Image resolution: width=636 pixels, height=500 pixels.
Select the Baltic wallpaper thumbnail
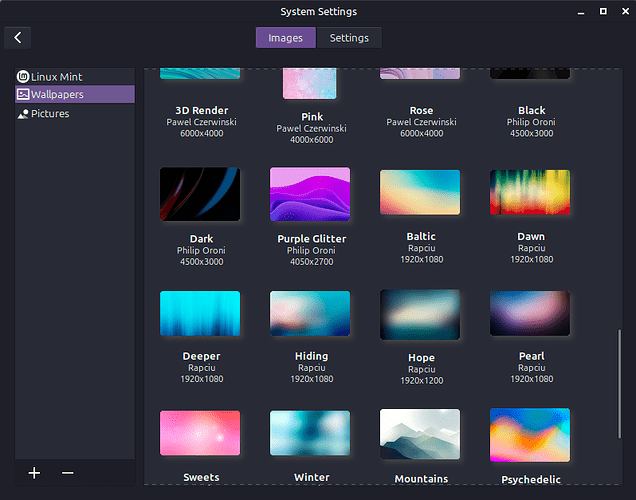420,193
